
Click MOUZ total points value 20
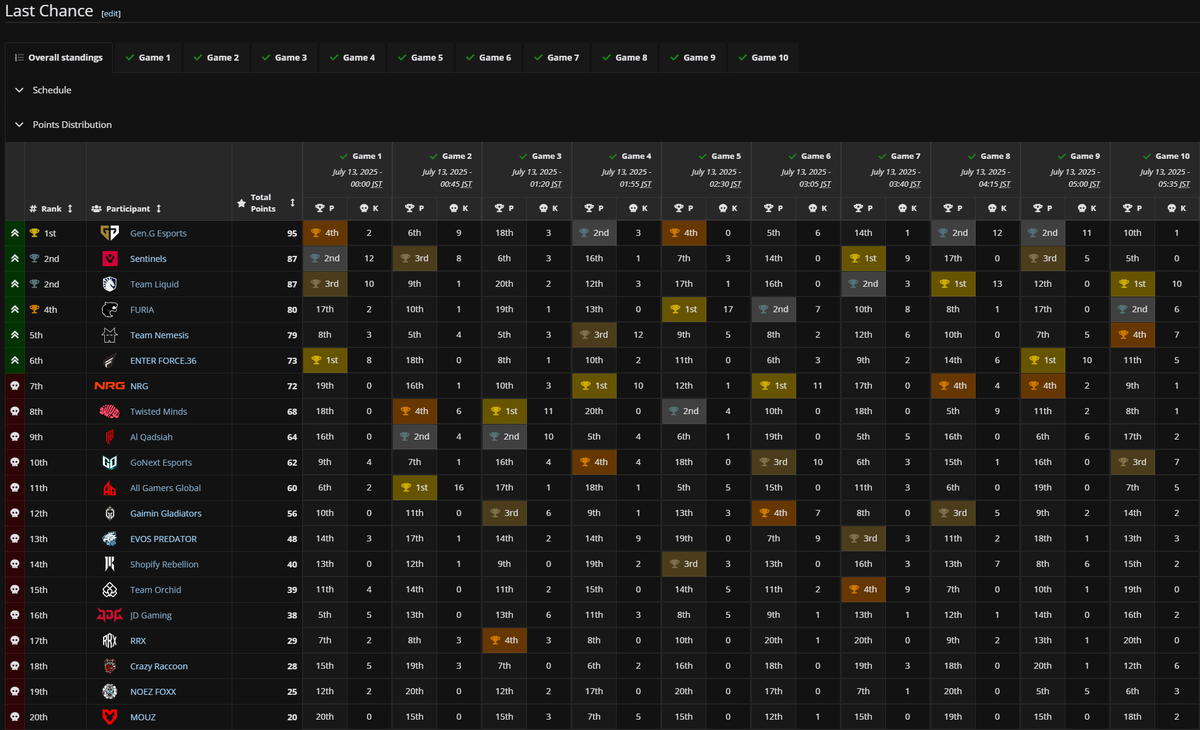click(293, 718)
